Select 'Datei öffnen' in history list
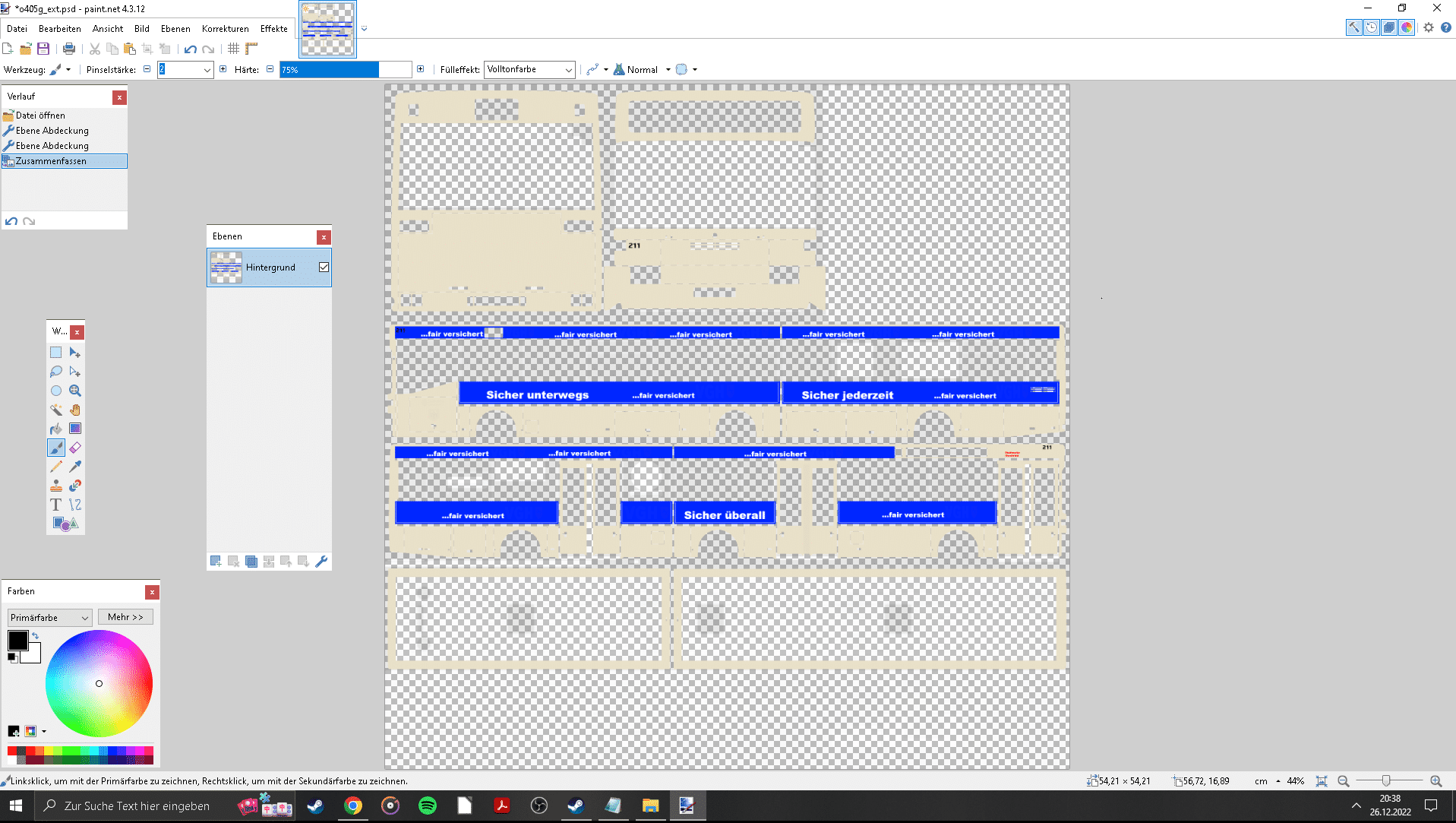 [41, 116]
